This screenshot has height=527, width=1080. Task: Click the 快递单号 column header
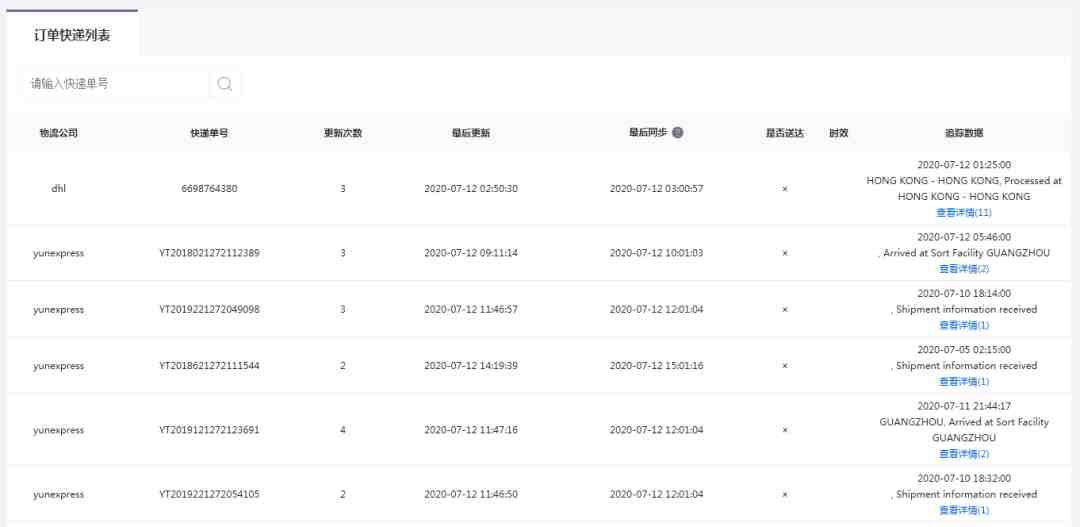209,133
